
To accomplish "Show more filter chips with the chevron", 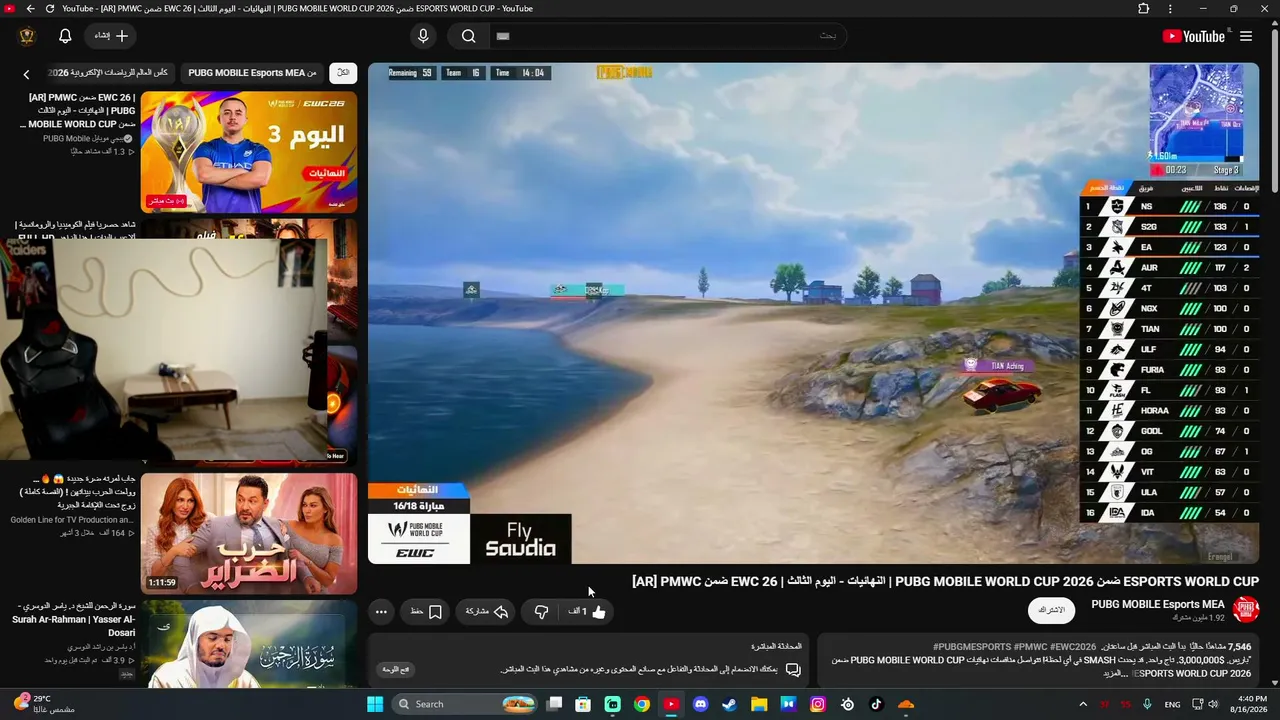I will point(26,74).
